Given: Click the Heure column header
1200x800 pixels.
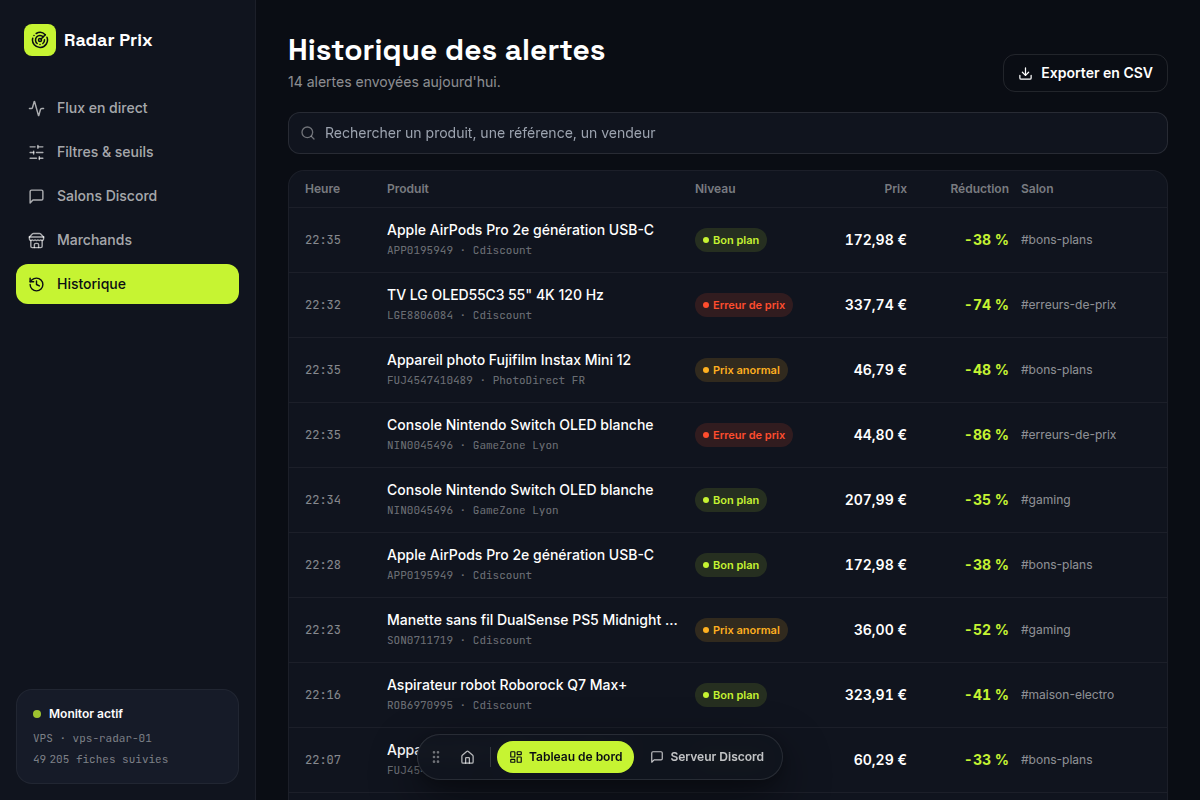Looking at the screenshot, I should [322, 189].
